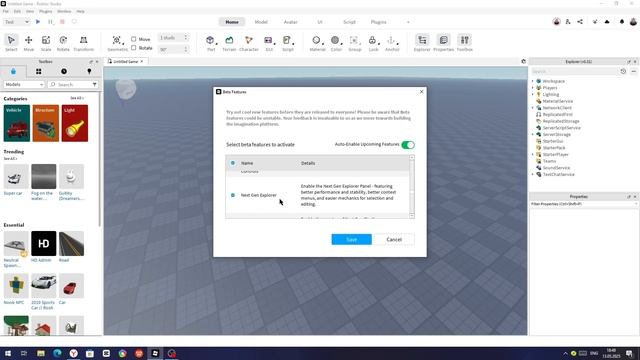
Task: Open the Models category dropdown in Toolbox
Action: pos(24,84)
